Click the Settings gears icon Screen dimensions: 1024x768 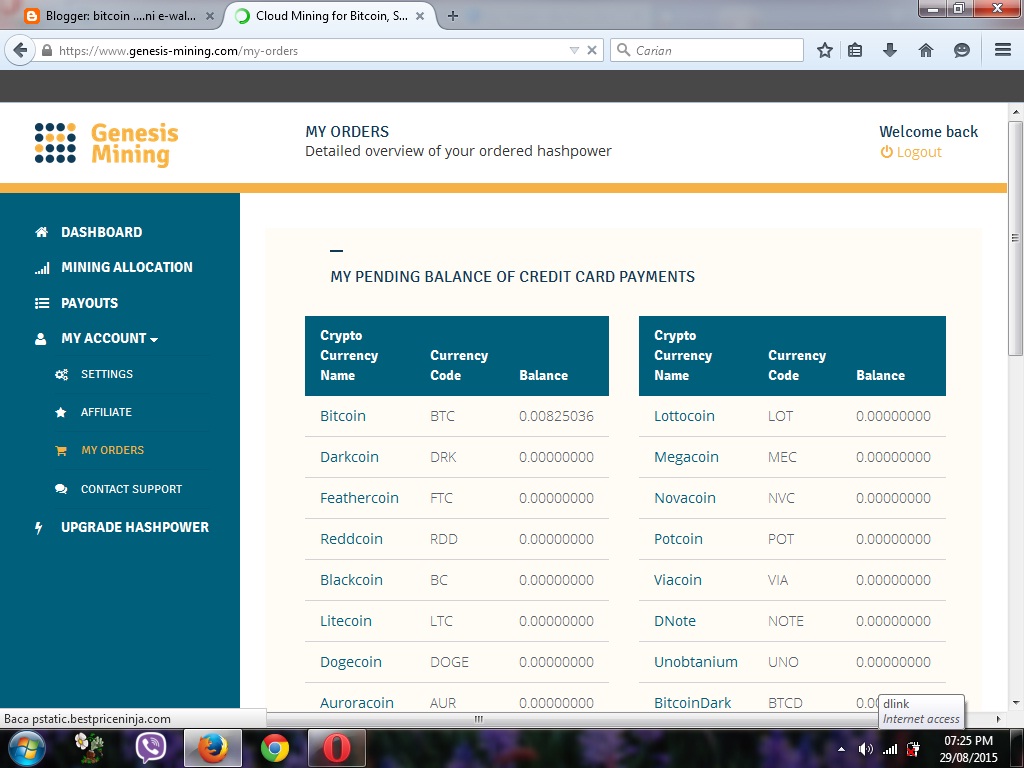pyautogui.click(x=61, y=375)
